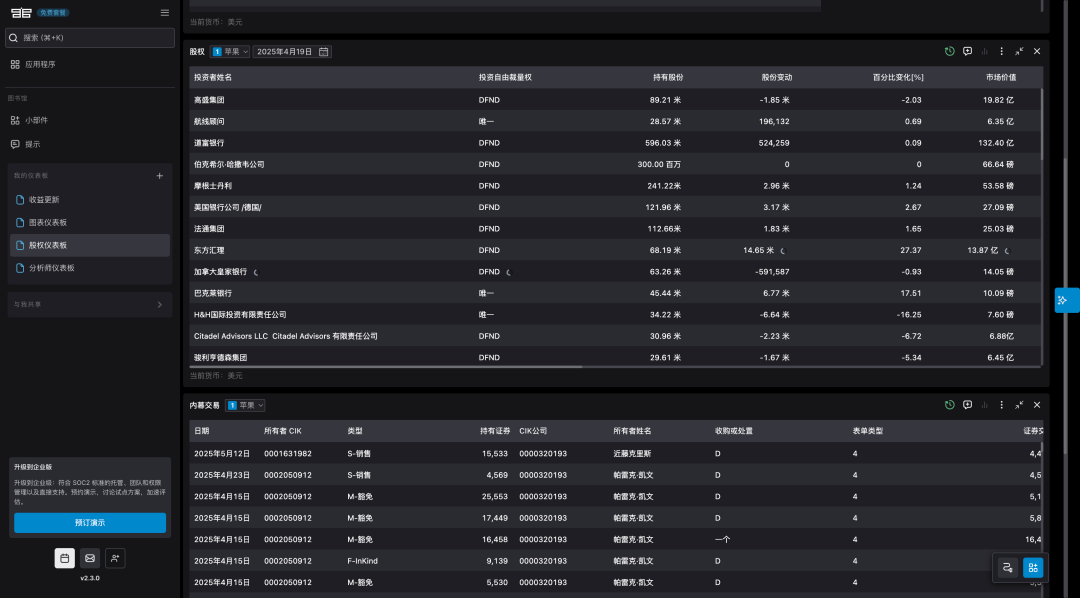Screen dimensions: 1080x598
Task: Click the bar chart icon in 股权 widget
Action: pos(984,52)
